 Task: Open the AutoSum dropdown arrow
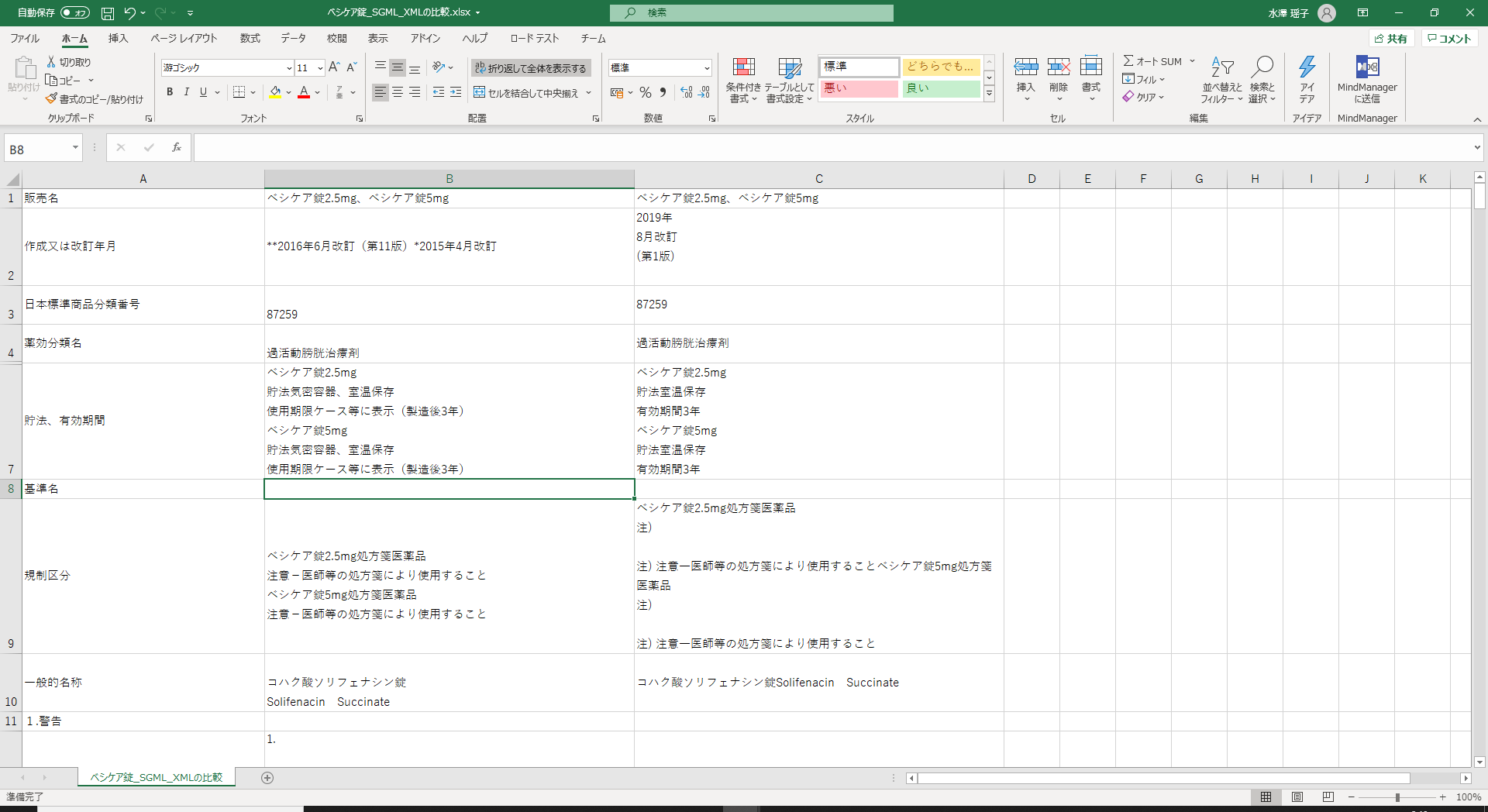[x=1192, y=61]
